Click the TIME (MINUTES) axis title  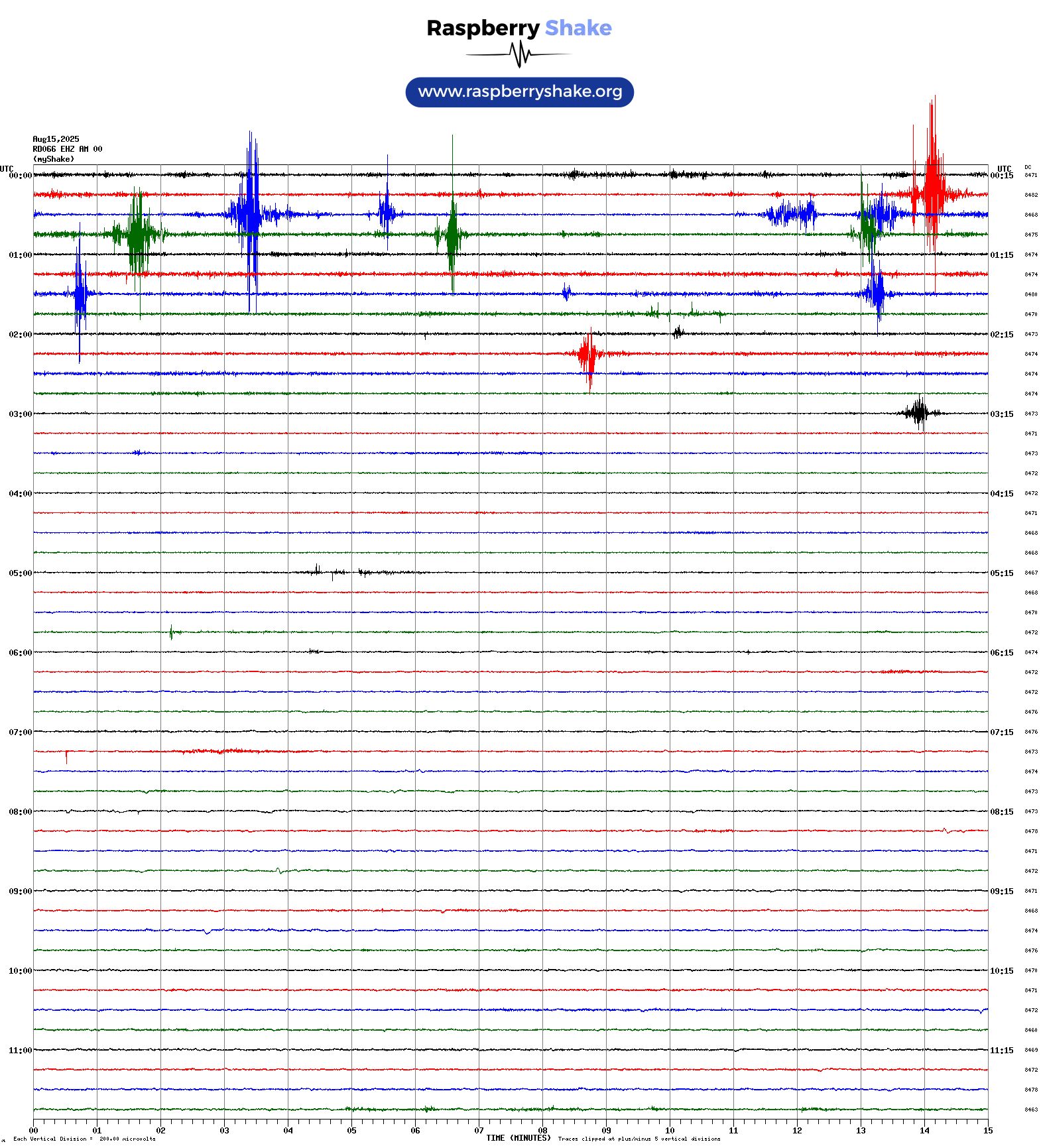518,1138
